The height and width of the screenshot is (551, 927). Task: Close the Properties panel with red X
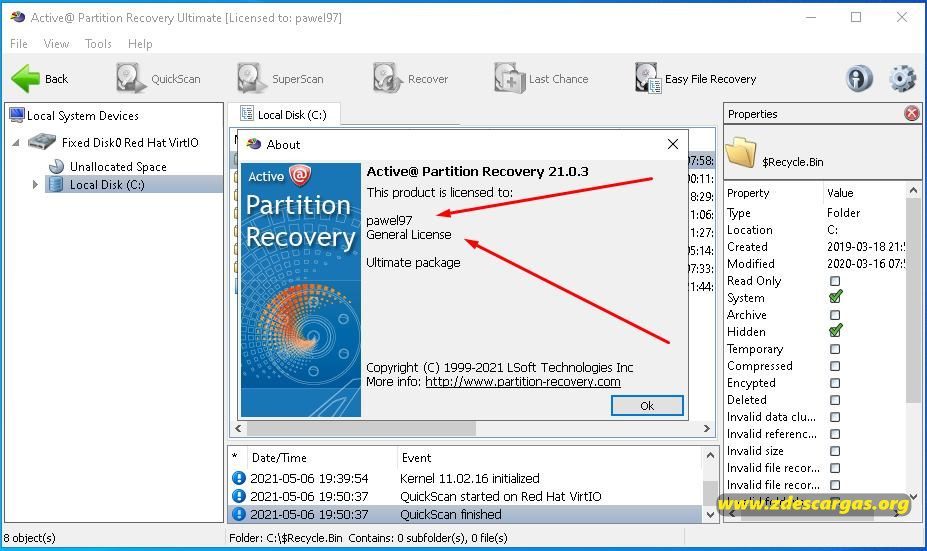coord(912,113)
